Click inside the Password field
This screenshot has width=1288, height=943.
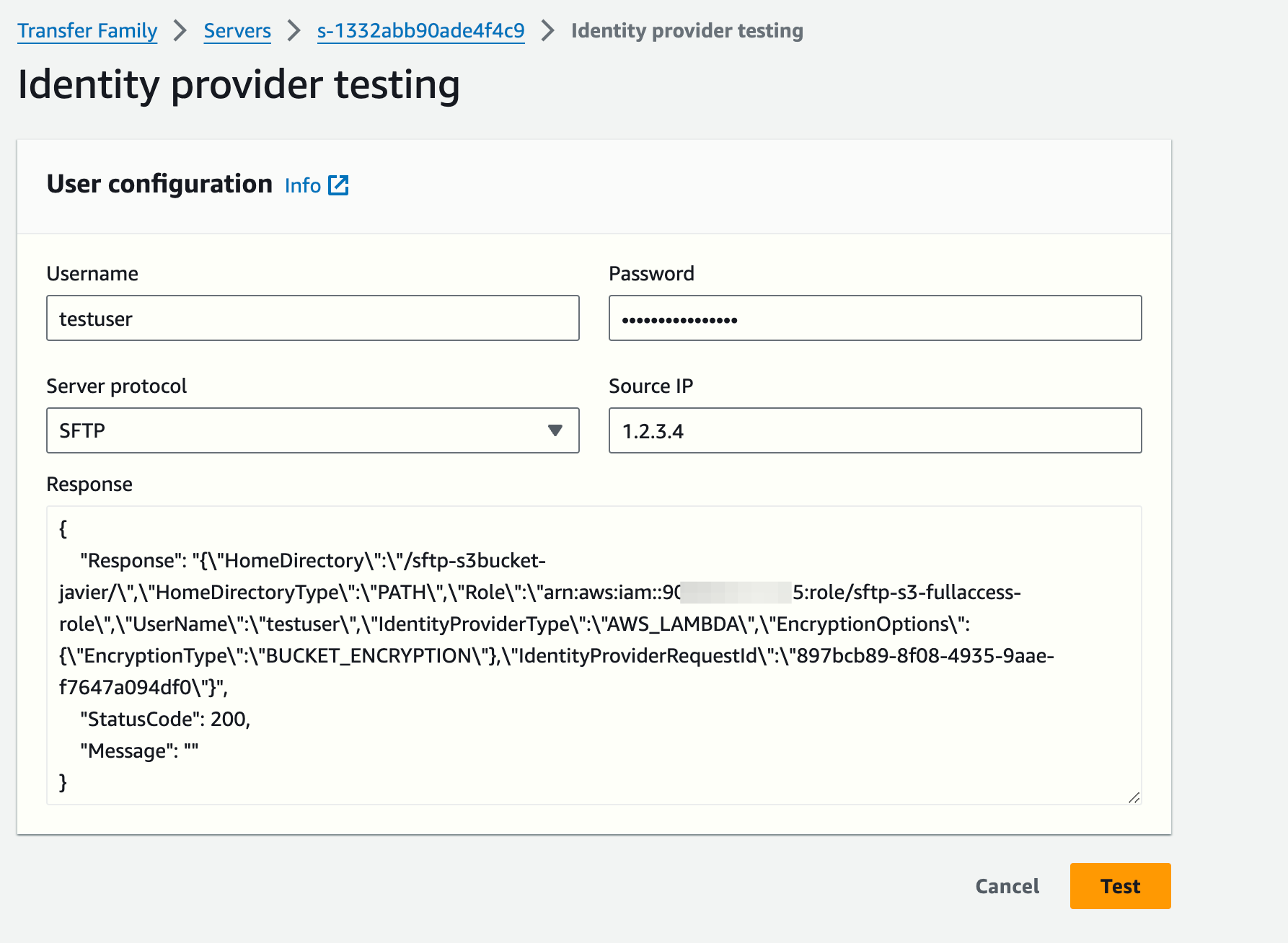[875, 318]
